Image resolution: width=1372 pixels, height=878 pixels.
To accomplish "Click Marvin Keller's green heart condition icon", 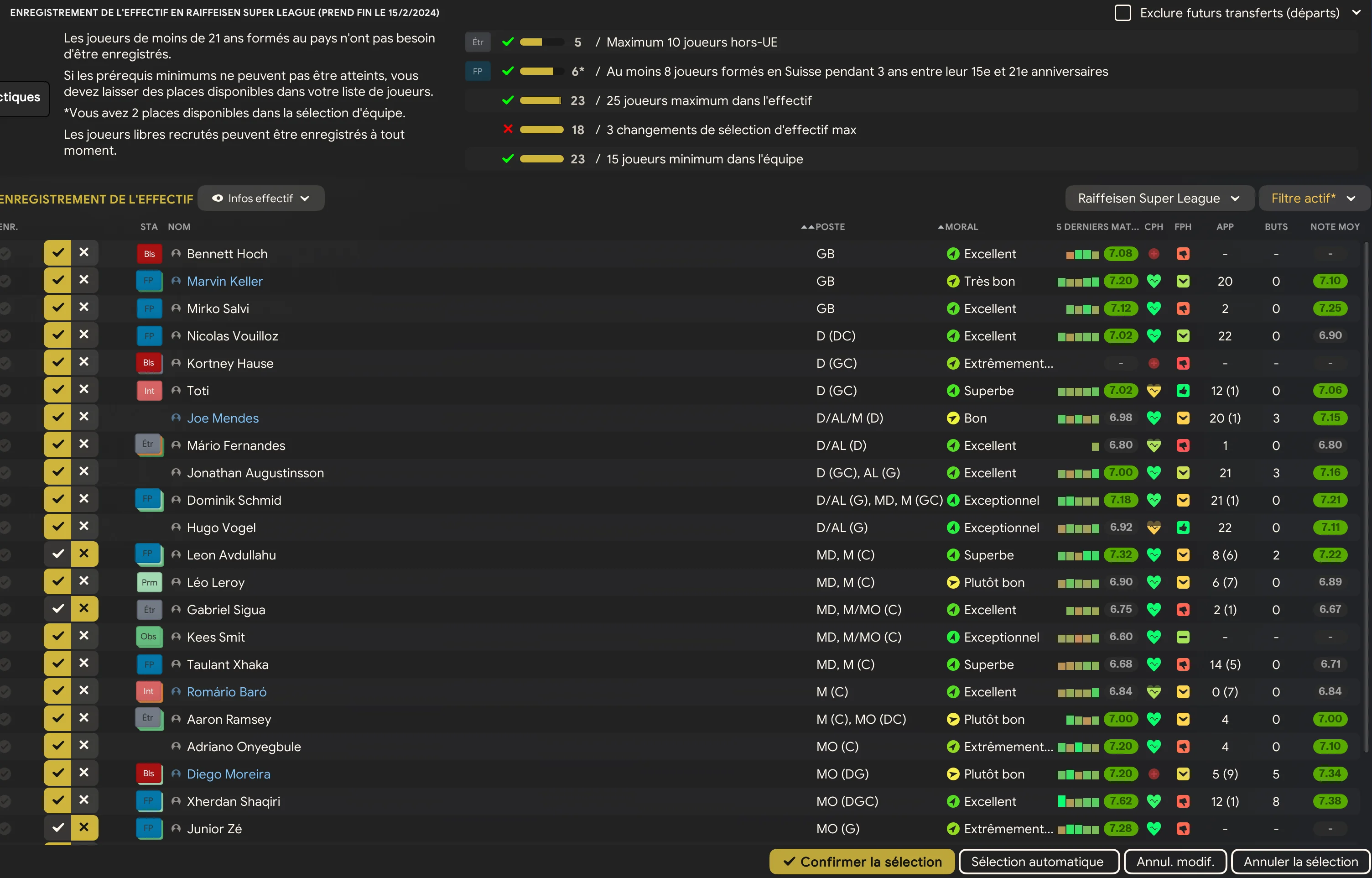I will [x=1154, y=281].
